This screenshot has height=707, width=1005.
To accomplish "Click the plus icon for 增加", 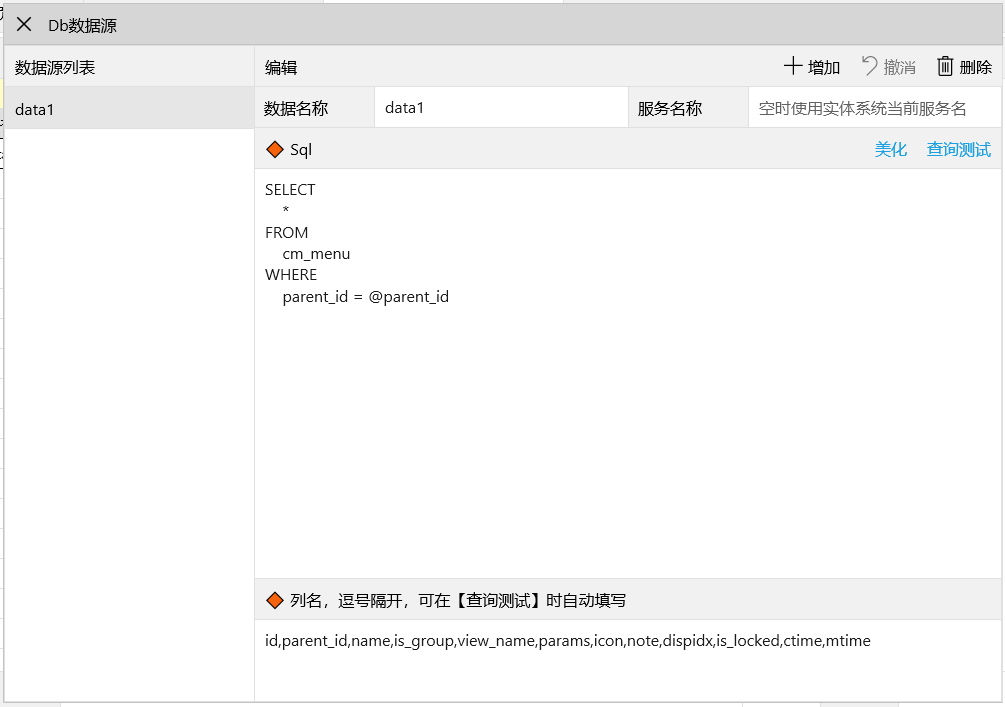I will (x=793, y=66).
